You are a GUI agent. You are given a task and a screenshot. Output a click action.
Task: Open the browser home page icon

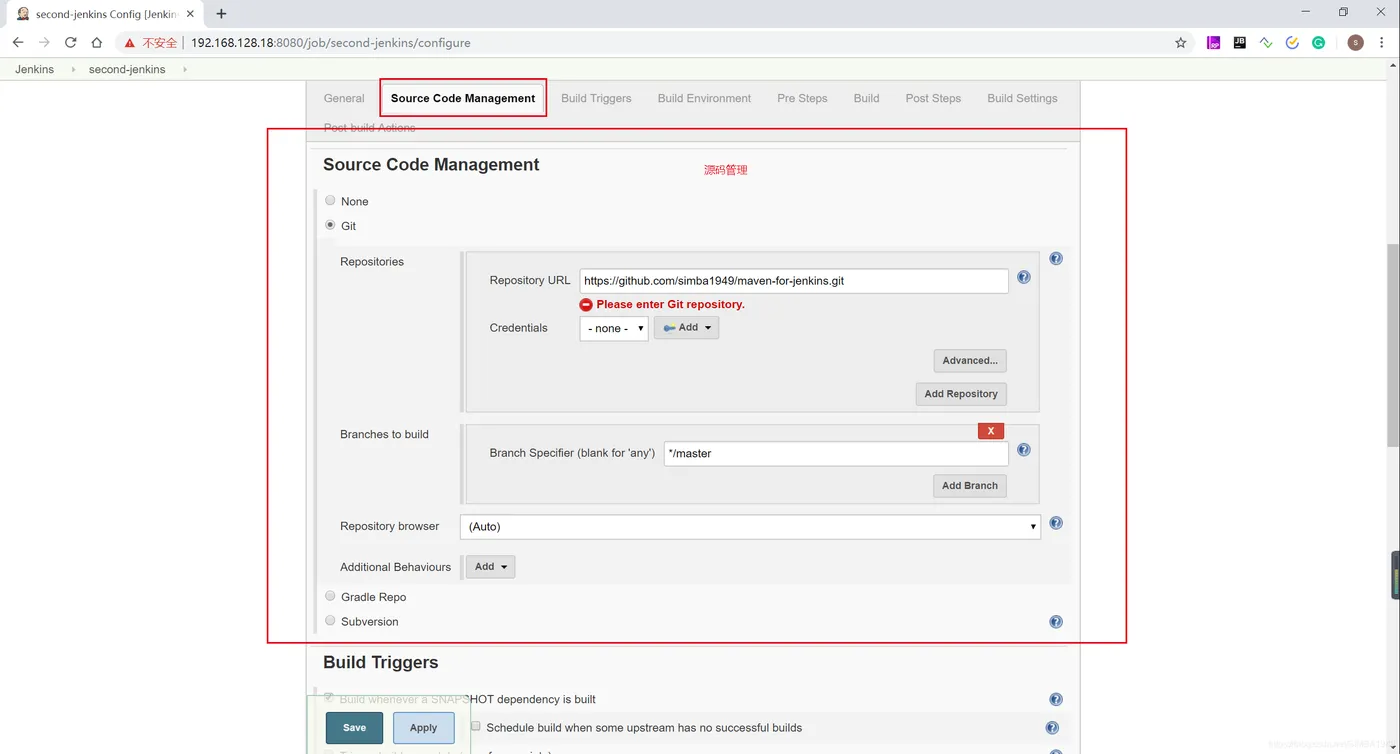(96, 42)
